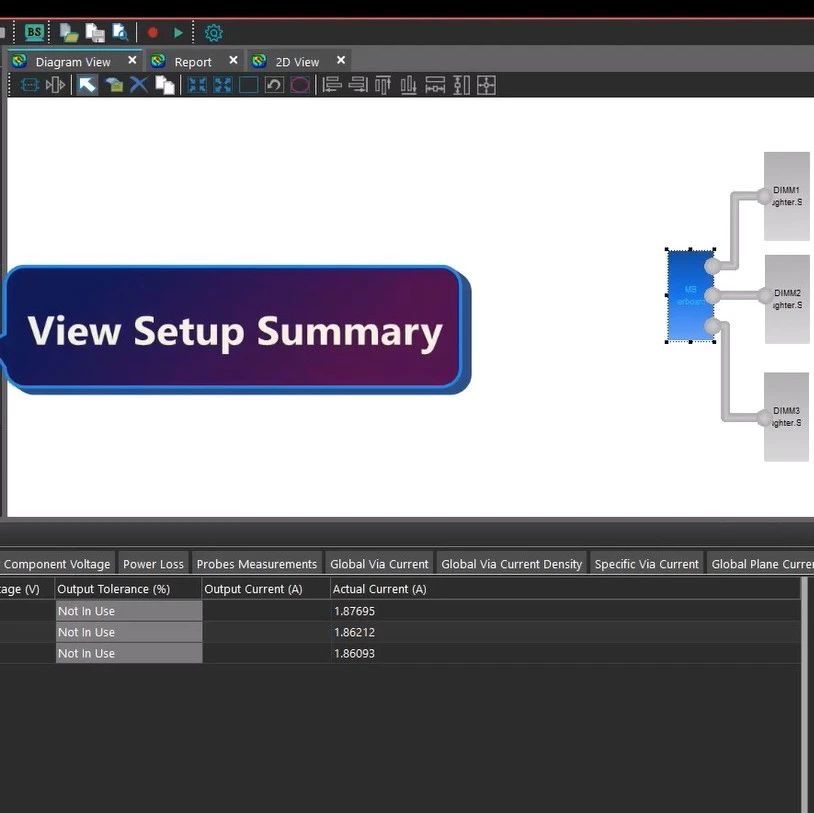Click the align left icon

(332, 85)
